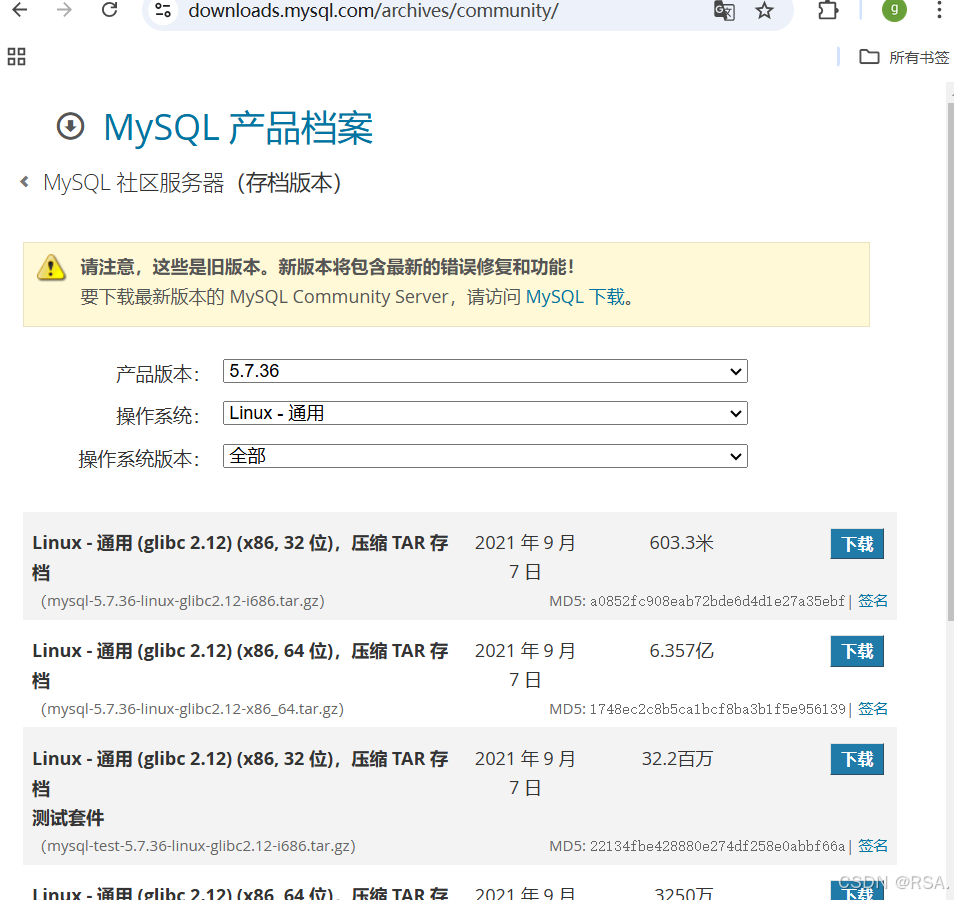Image resolution: width=954 pixels, height=900 pixels.
Task: Open 签名 link for the i686 tar archive
Action: tap(872, 601)
